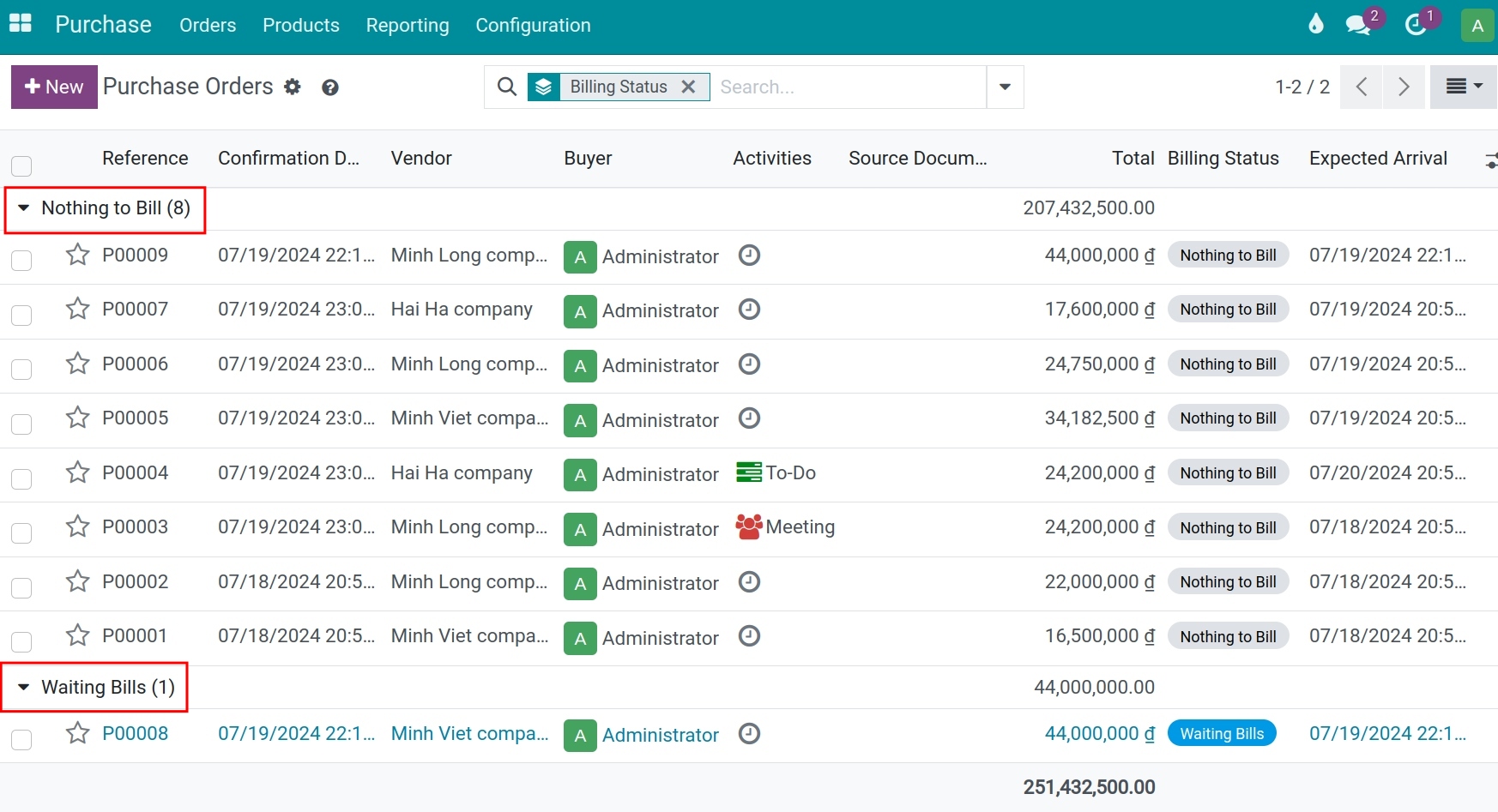Screen dimensions: 1498x812
Task: Click Hai Ha company vendor in P00007
Action: click(x=462, y=309)
